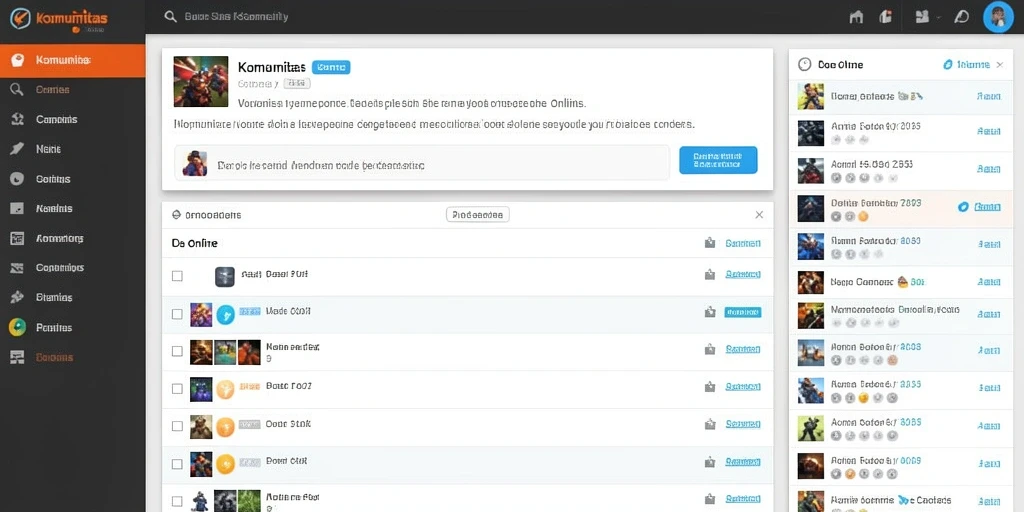Select the sidebar item with the pin-shaped icon
The image size is (1024, 512).
click(72, 149)
